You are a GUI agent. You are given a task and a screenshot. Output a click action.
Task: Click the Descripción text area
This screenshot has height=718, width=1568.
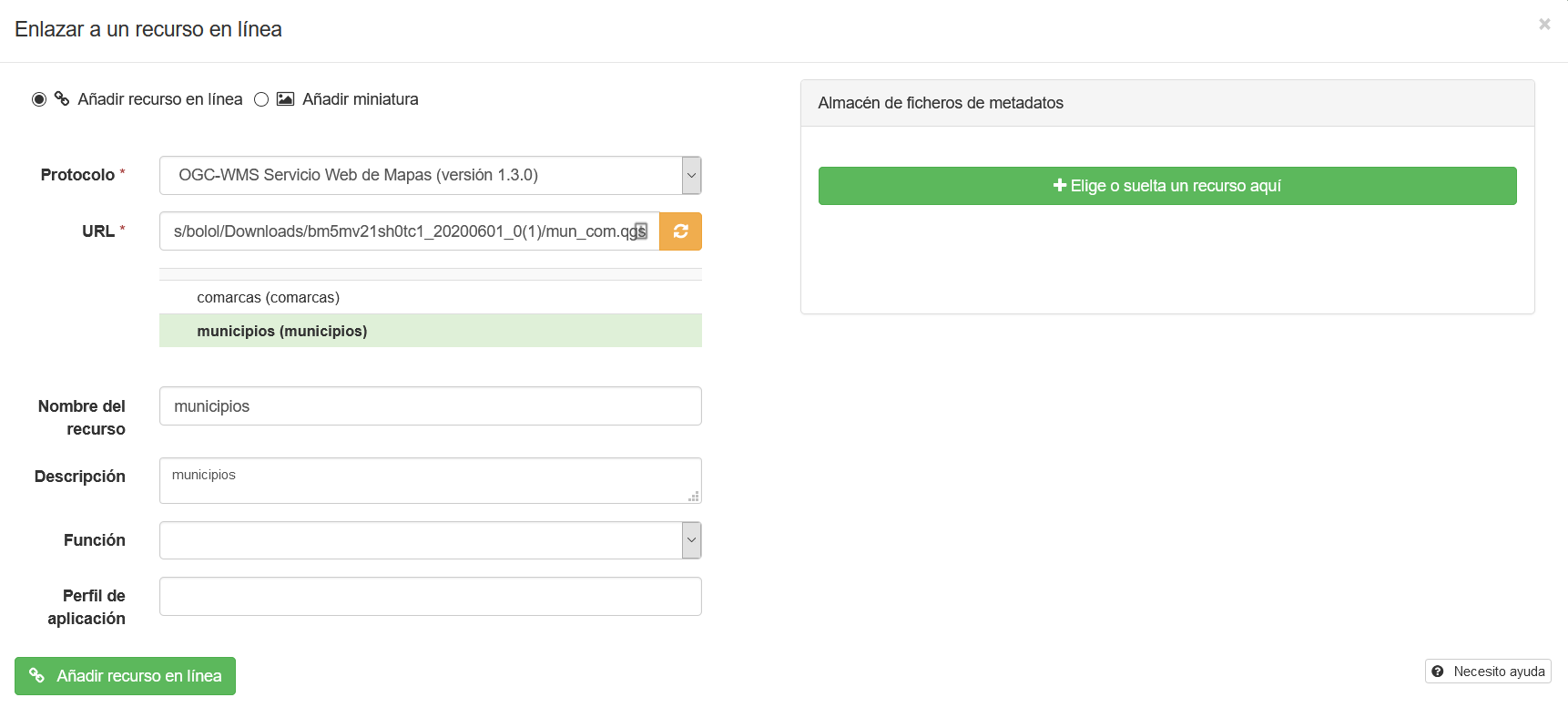coord(430,480)
